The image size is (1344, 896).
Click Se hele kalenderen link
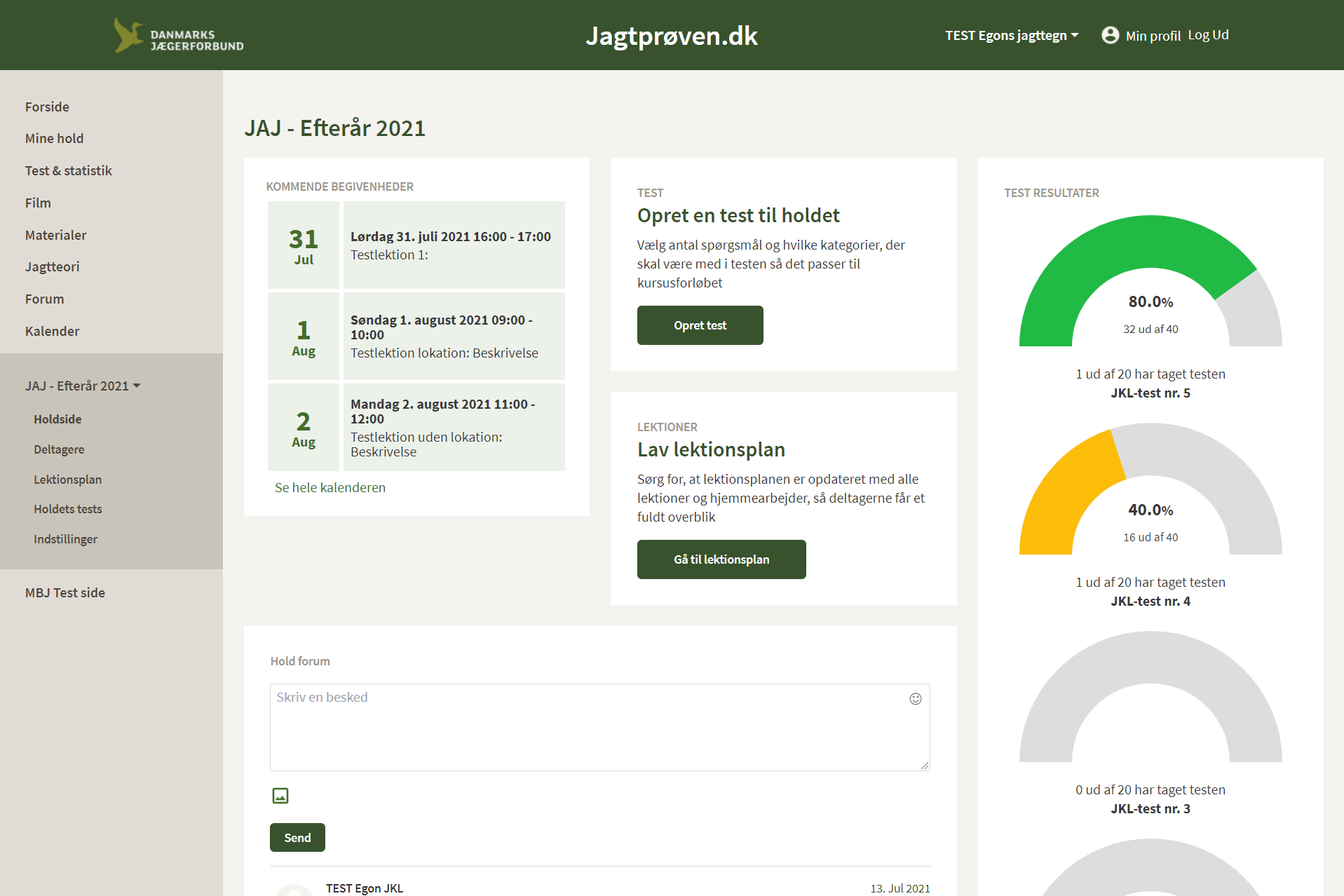point(330,487)
